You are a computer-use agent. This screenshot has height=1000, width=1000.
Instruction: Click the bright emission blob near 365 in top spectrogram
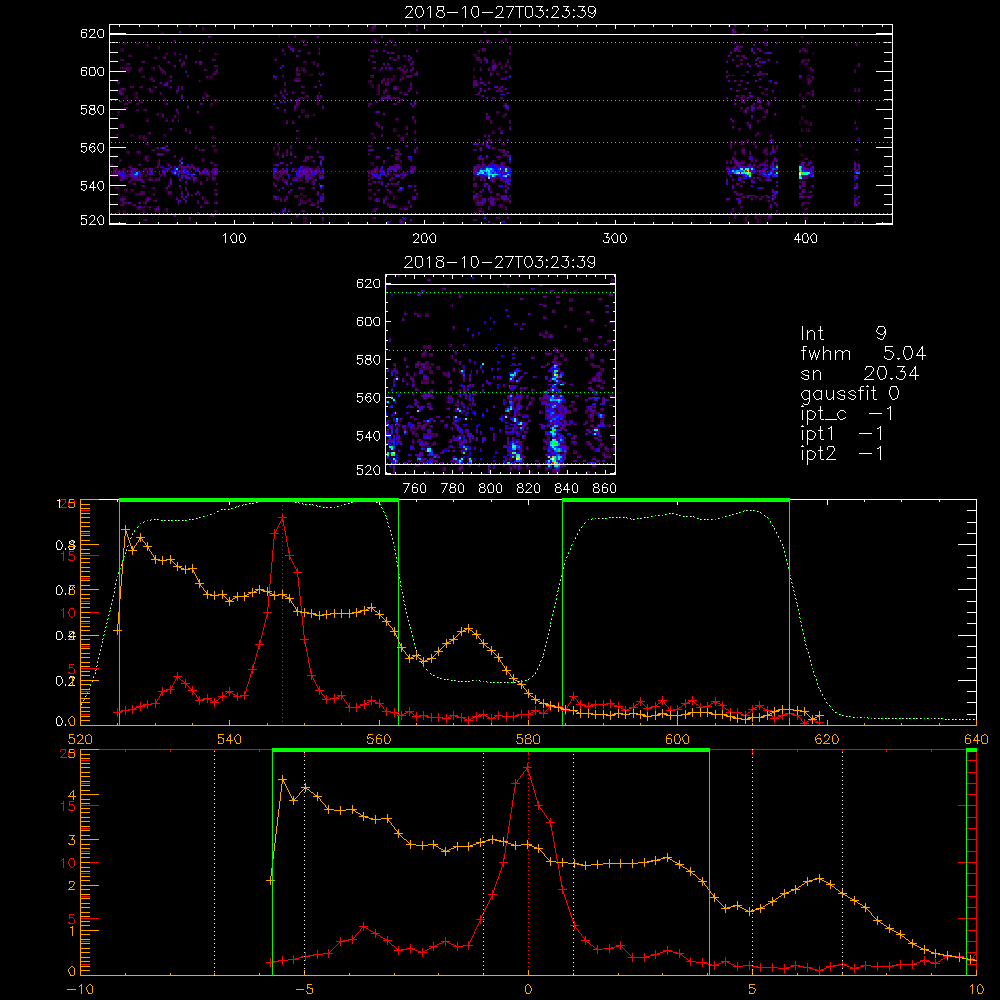click(x=742, y=171)
